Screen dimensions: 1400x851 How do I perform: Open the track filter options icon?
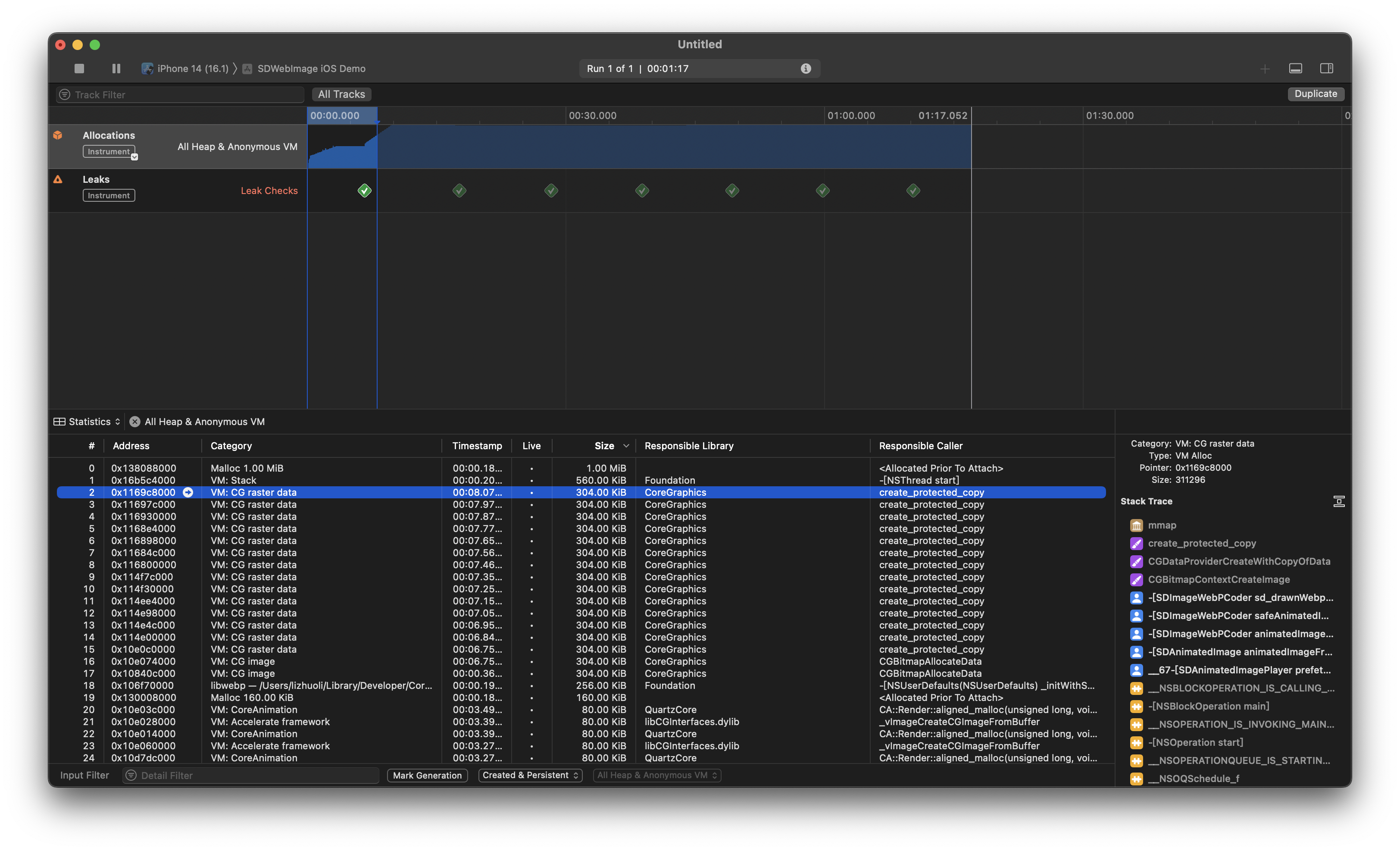pyautogui.click(x=65, y=94)
